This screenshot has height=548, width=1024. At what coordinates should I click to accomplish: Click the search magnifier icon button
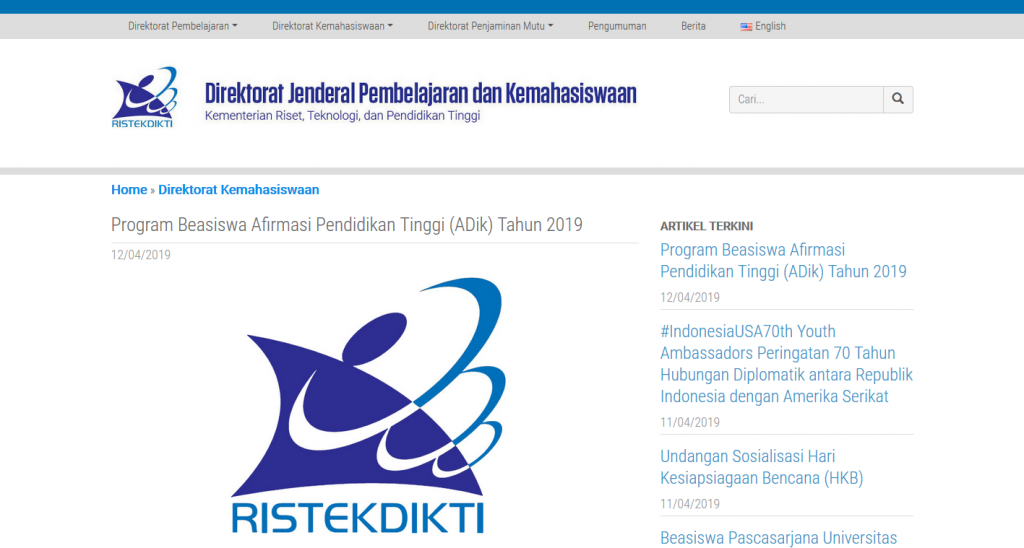click(x=897, y=99)
